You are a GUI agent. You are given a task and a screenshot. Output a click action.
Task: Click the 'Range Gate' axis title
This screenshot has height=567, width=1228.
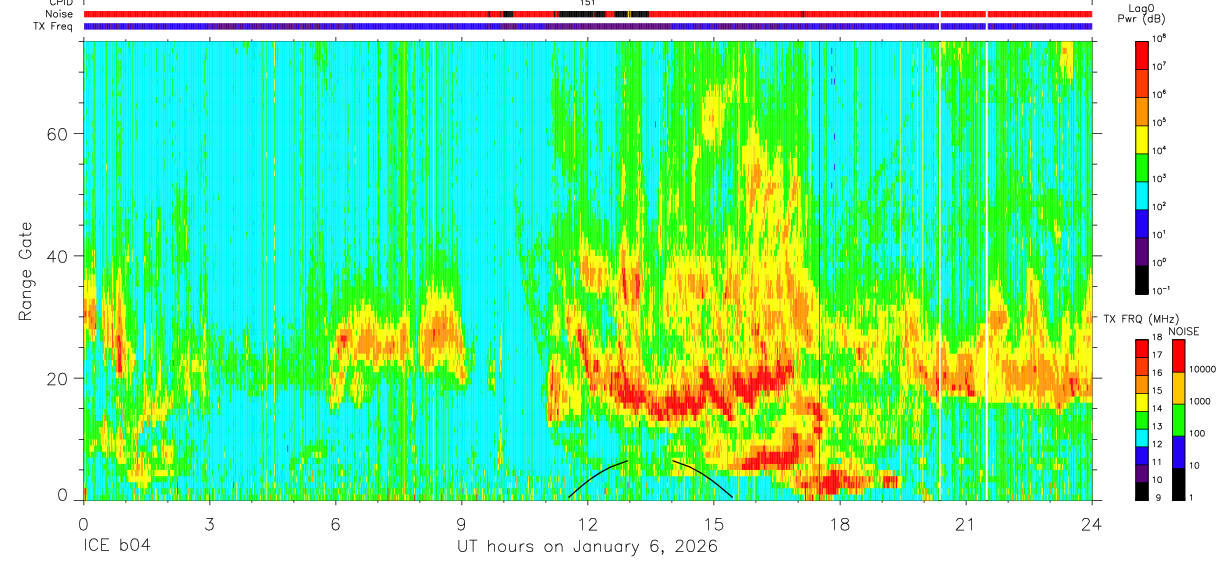click(x=25, y=272)
